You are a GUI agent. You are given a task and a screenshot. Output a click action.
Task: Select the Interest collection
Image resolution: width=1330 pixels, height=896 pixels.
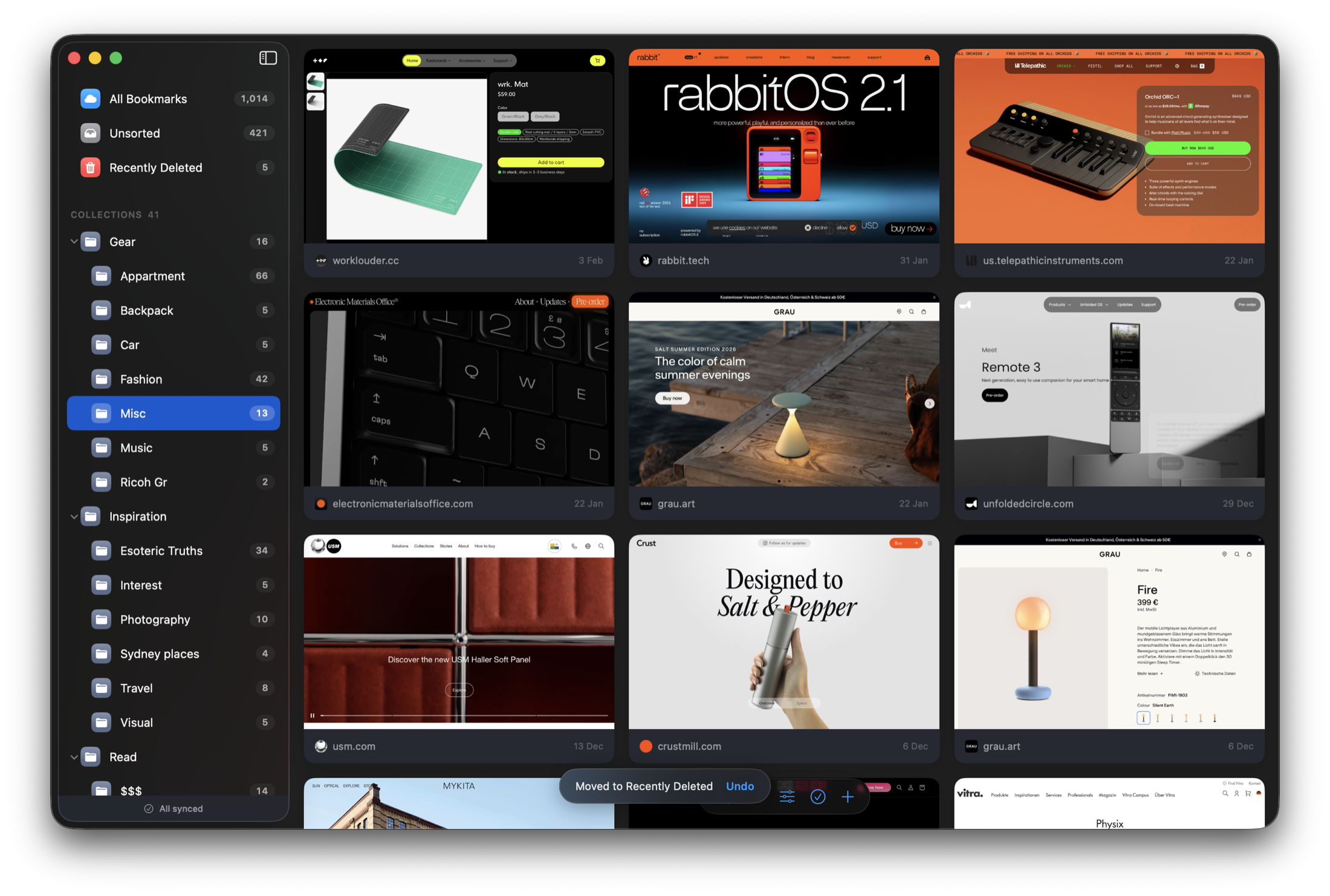[x=174, y=585]
